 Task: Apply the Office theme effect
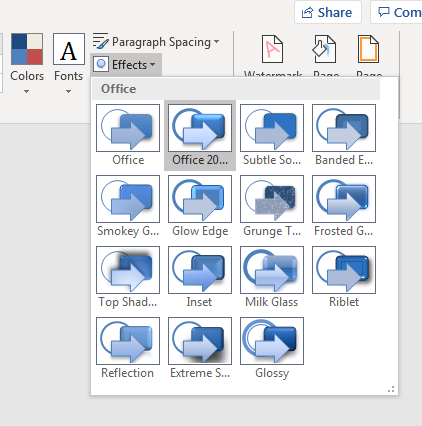pyautogui.click(x=128, y=135)
